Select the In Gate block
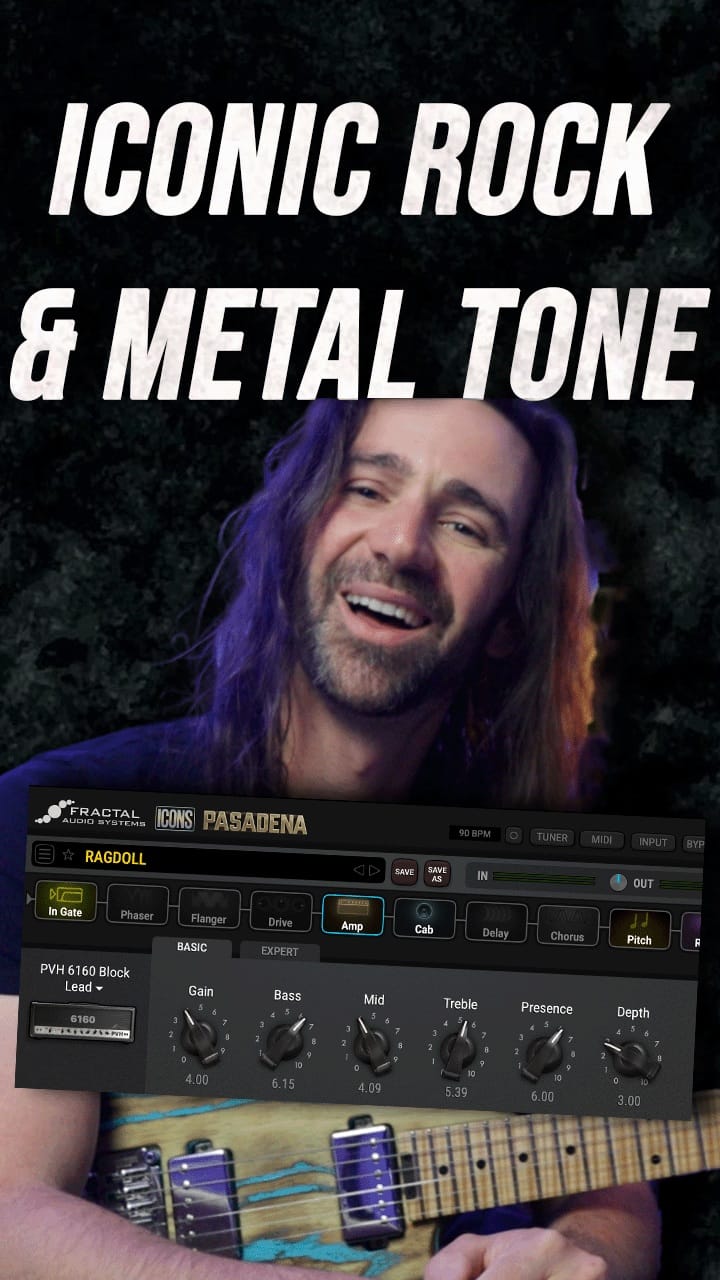720x1280 pixels. click(x=66, y=900)
